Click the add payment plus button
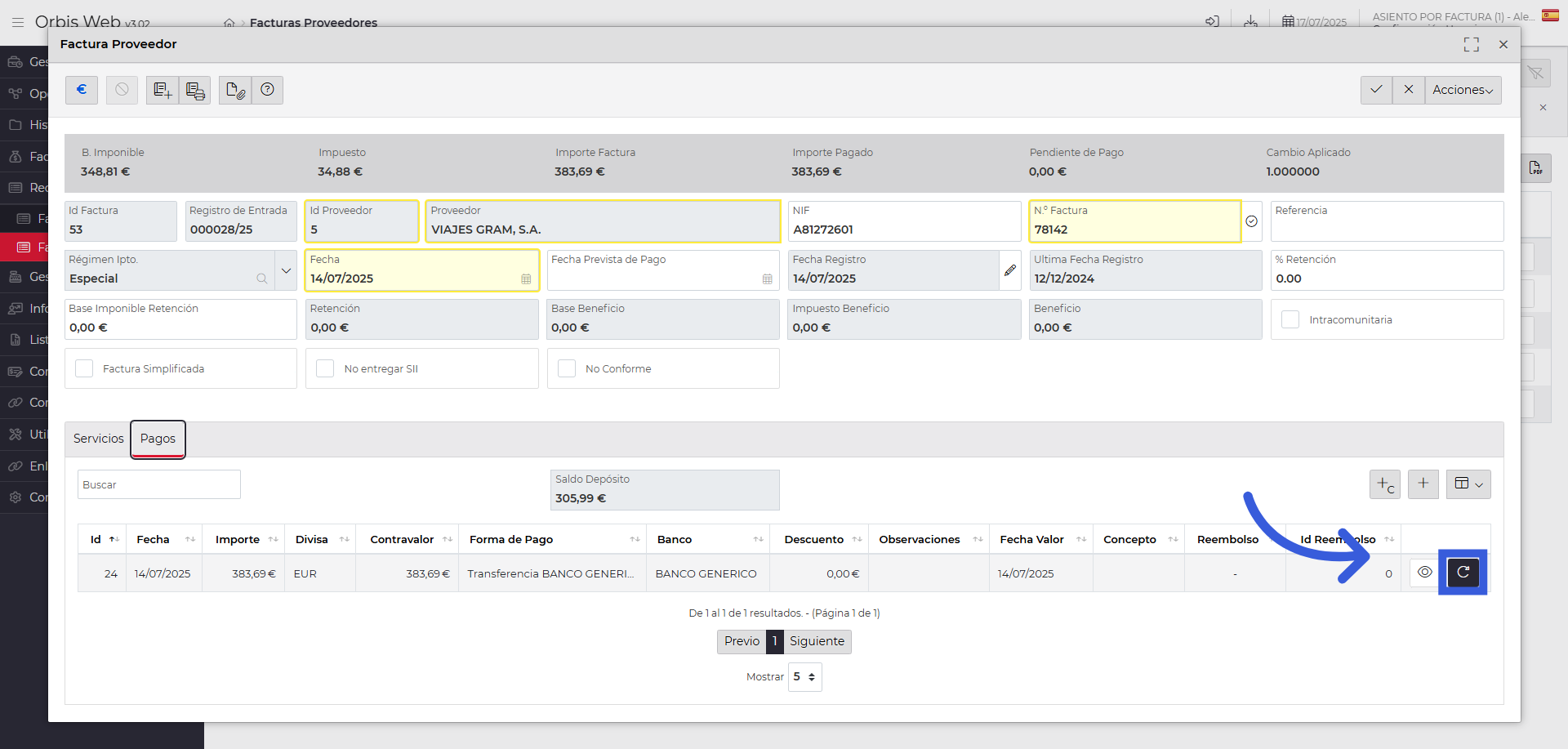Screen dimensions: 1568x749 pyautogui.click(x=1423, y=484)
